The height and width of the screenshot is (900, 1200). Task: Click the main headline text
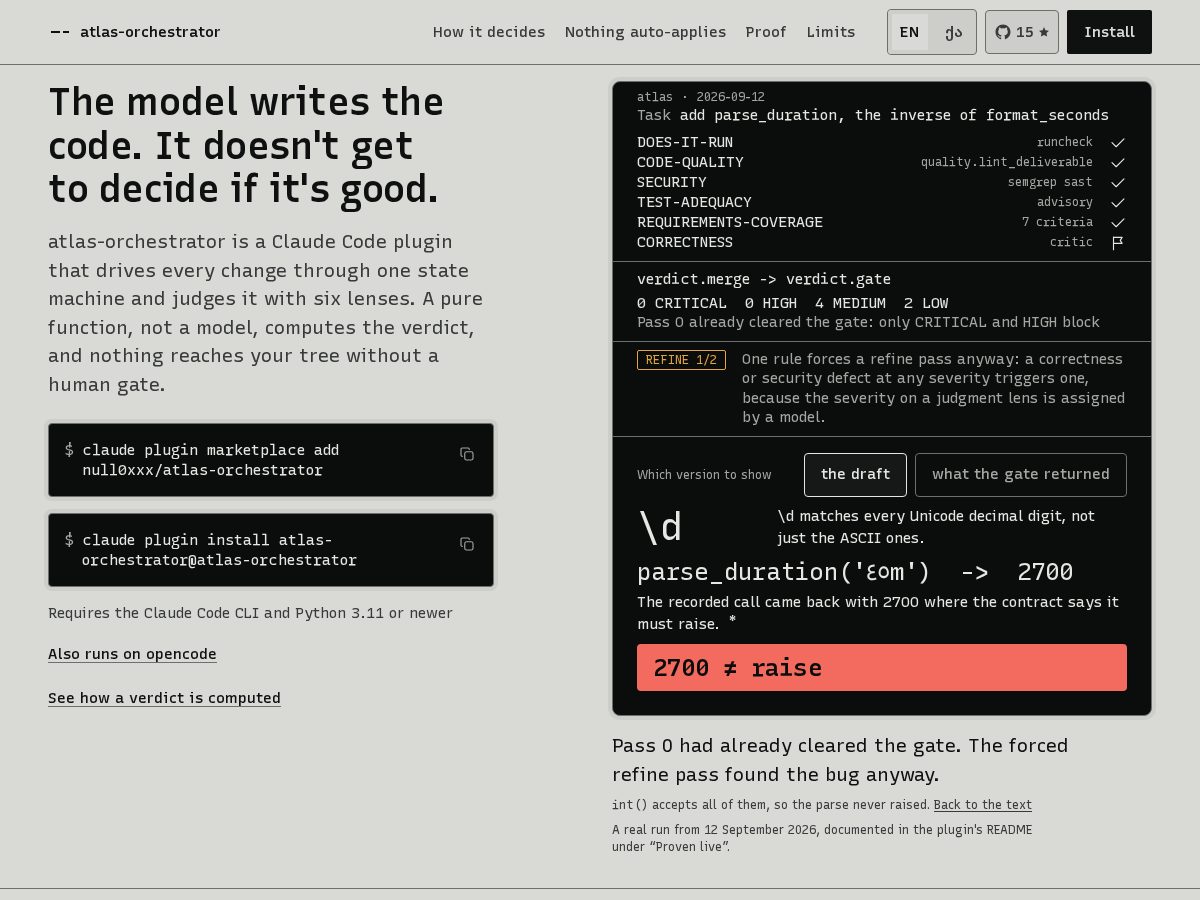[x=246, y=145]
